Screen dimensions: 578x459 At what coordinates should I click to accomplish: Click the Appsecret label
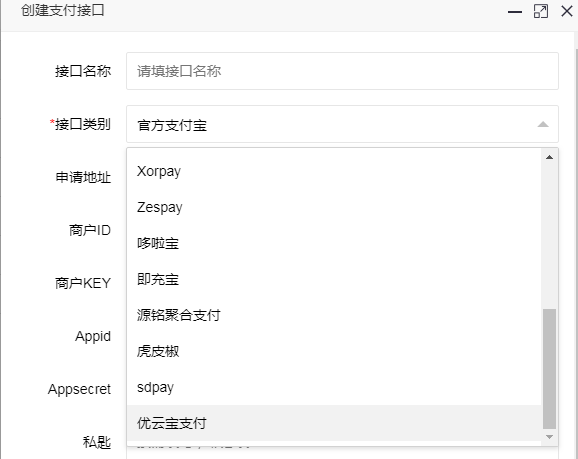(x=79, y=389)
